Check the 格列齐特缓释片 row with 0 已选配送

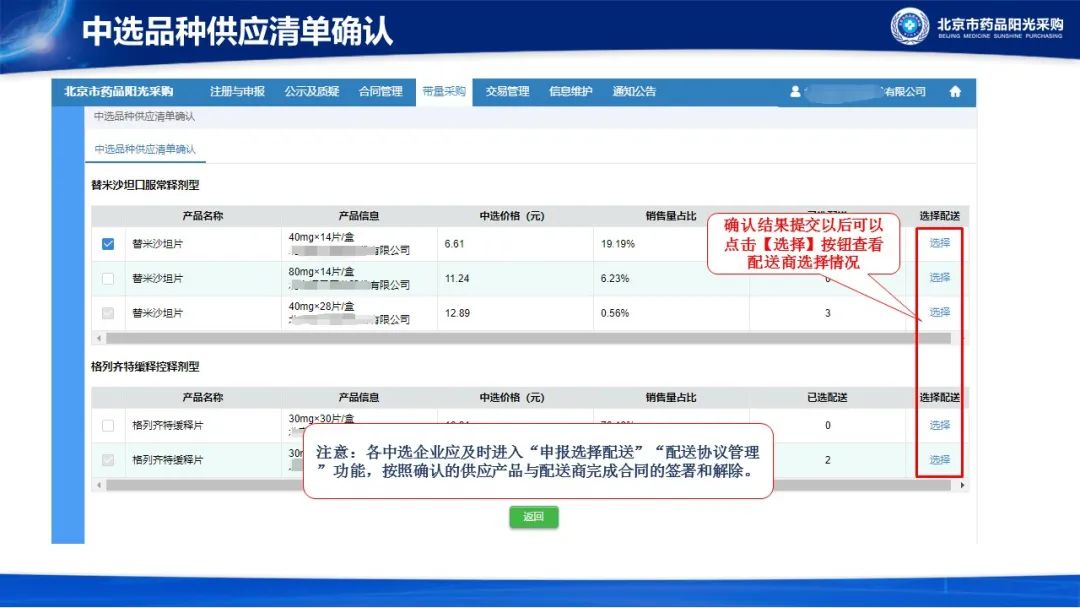108,426
